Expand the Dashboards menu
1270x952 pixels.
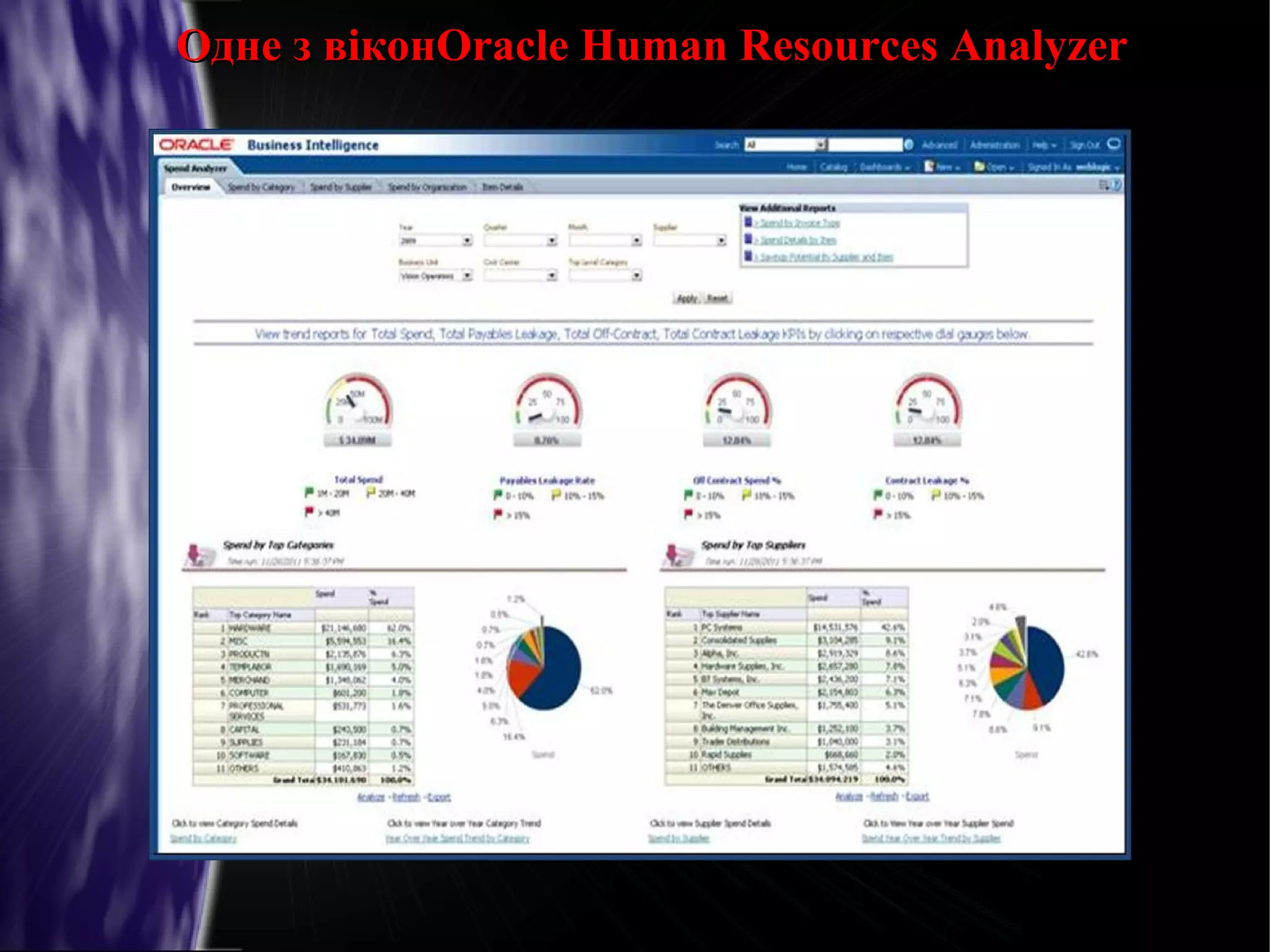885,167
